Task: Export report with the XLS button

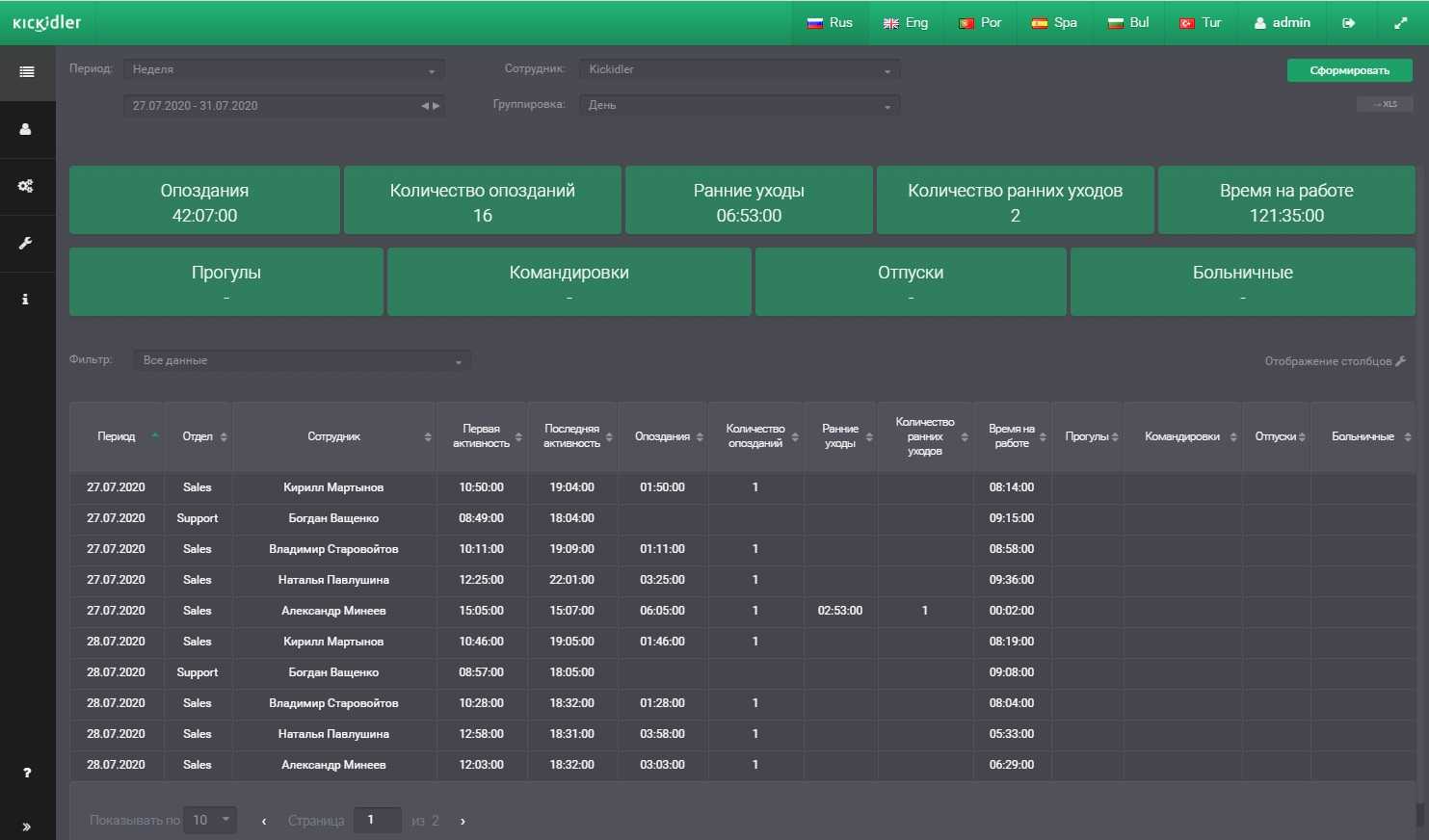Action: tap(1384, 104)
